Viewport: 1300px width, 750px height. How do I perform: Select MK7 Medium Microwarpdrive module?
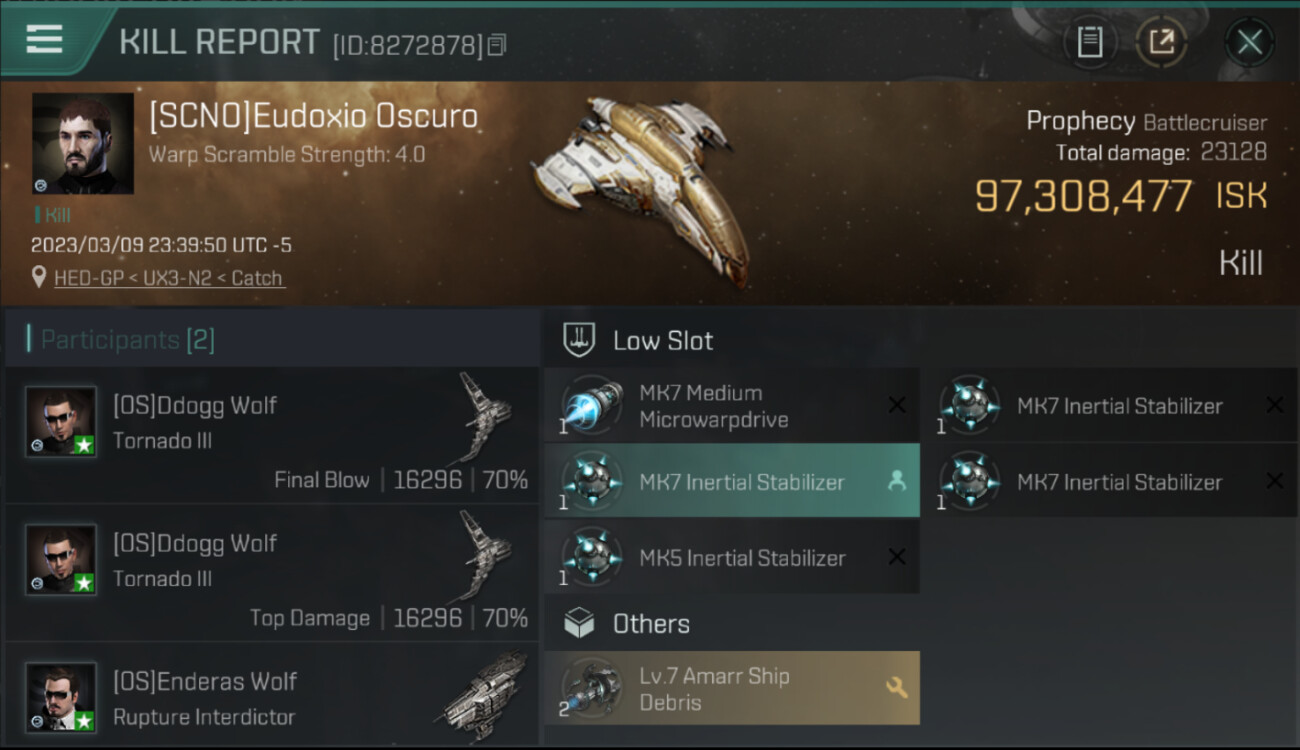(714, 406)
